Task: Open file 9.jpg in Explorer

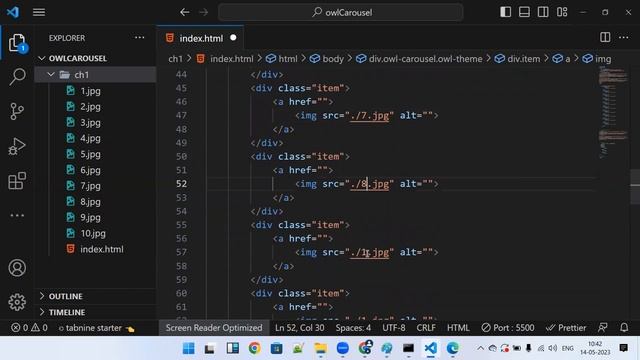Action: (90, 217)
